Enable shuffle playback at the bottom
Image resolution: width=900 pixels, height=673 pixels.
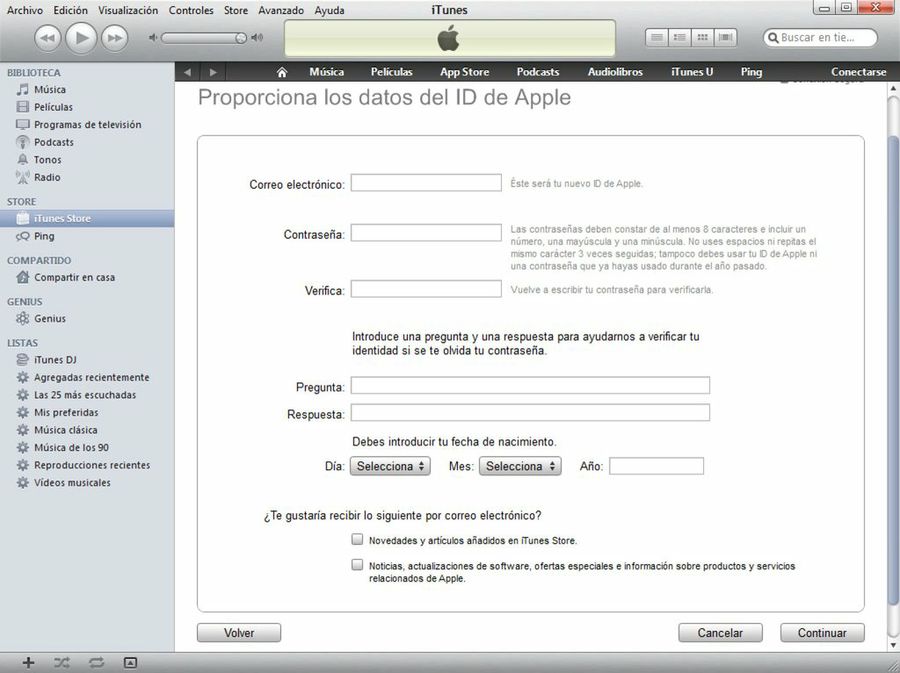[x=61, y=662]
